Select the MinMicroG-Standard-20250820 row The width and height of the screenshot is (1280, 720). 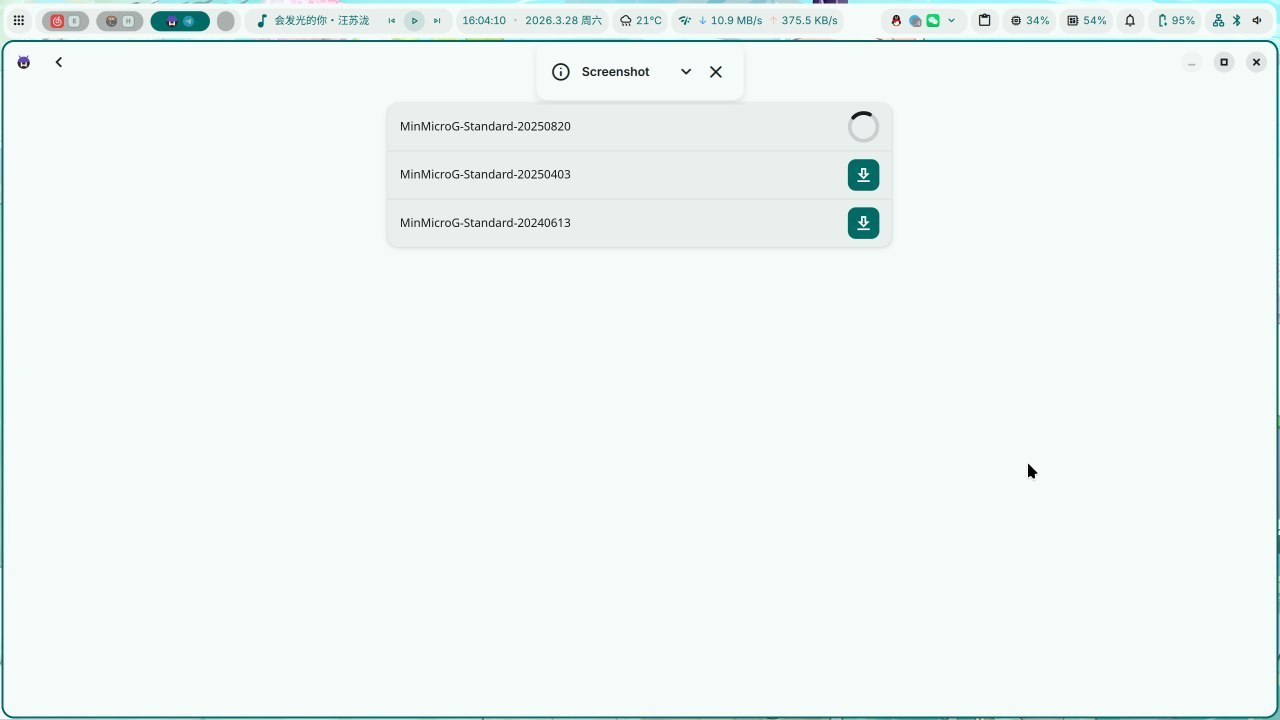(x=600, y=127)
